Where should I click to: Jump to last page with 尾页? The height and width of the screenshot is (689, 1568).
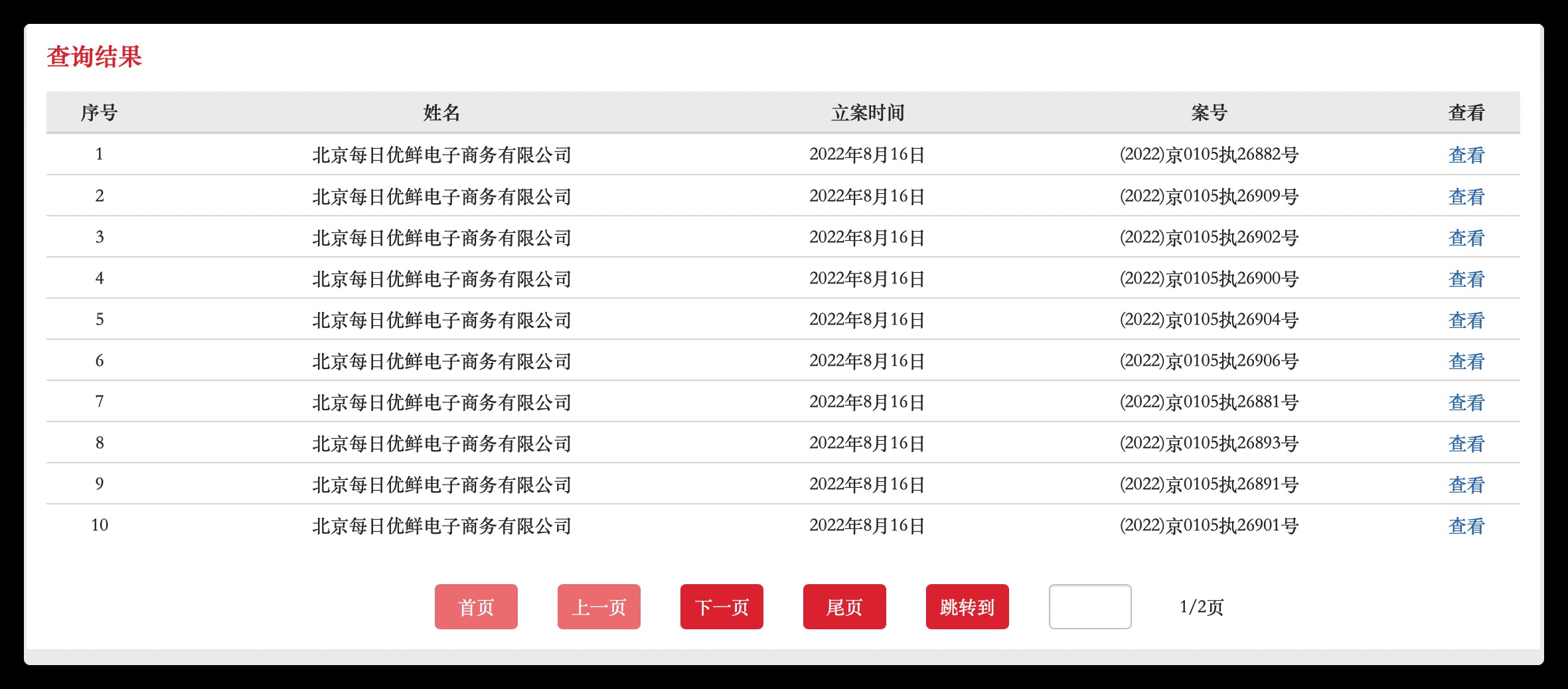(844, 607)
